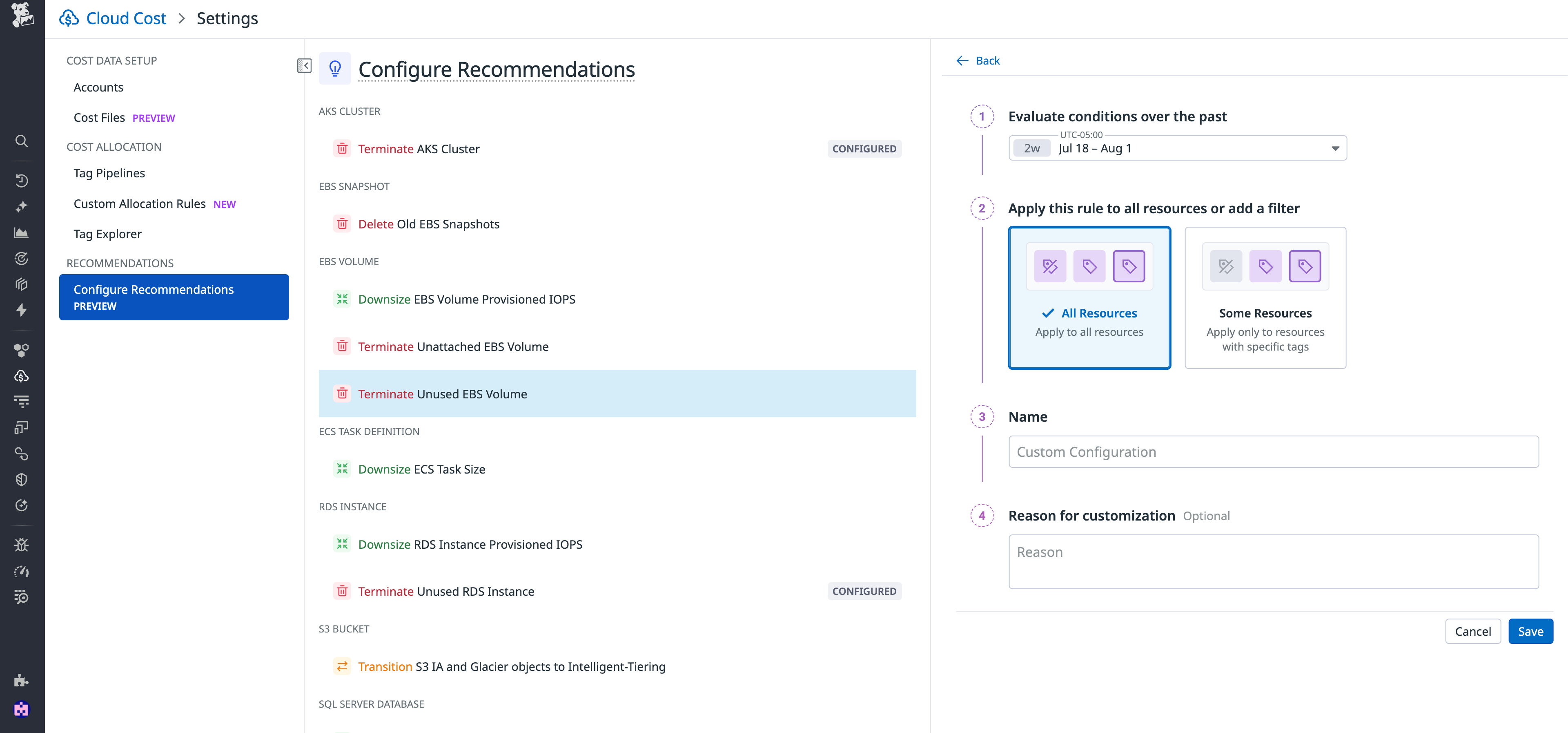The width and height of the screenshot is (1568, 733).
Task: Select the Some Resources option
Action: 1265,298
